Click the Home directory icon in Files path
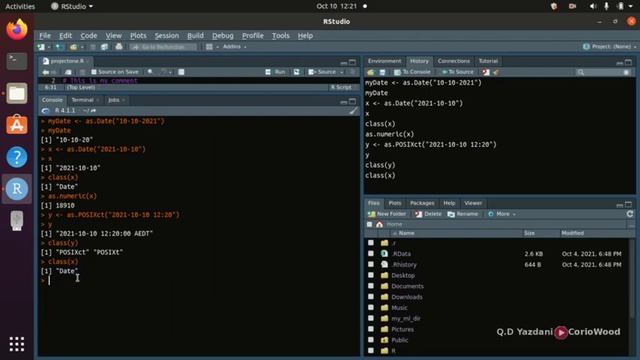This screenshot has width=640, height=360. [x=380, y=224]
